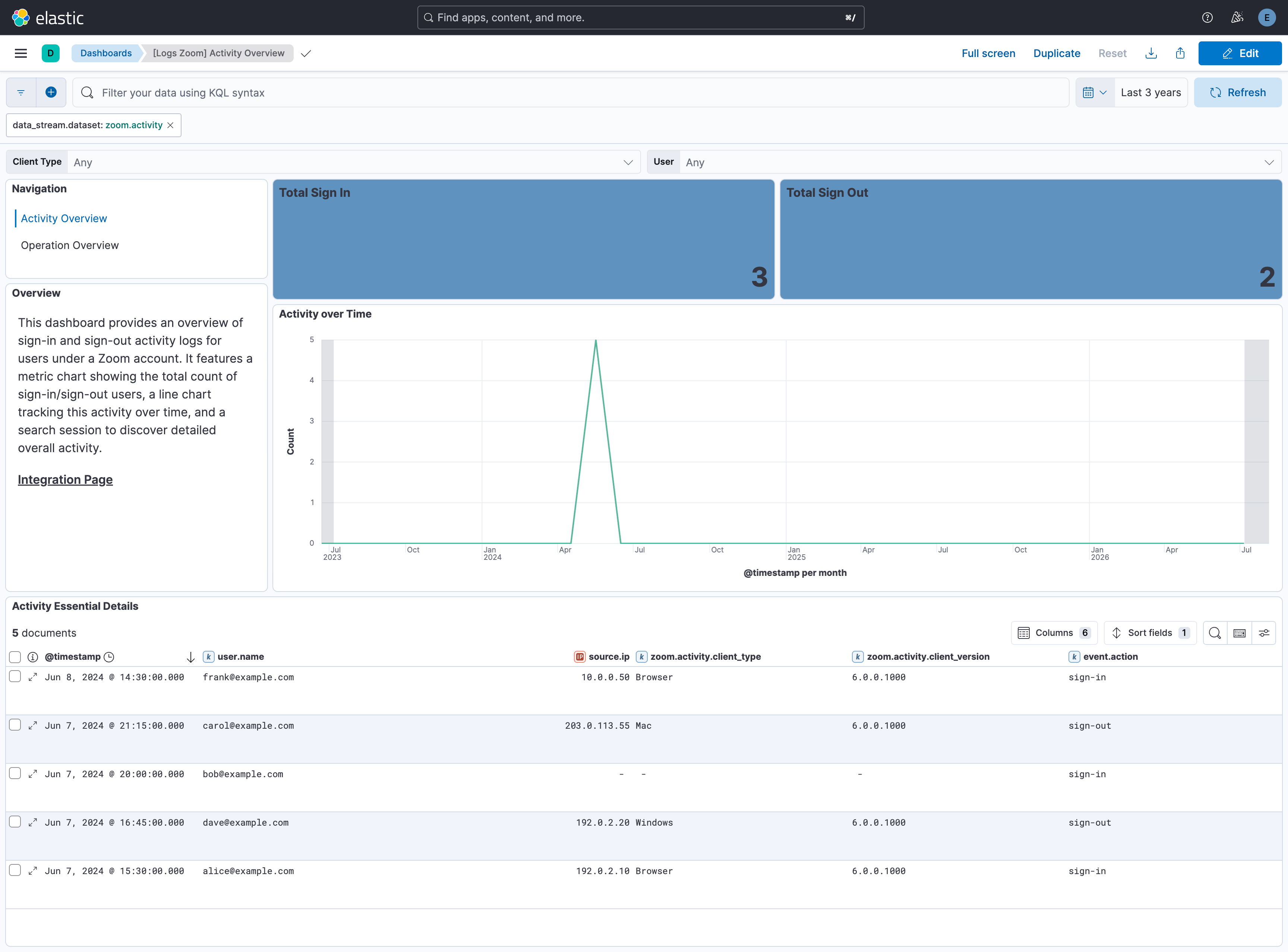Click the activity spike on line chart
The height and width of the screenshot is (952, 1288).
[596, 341]
